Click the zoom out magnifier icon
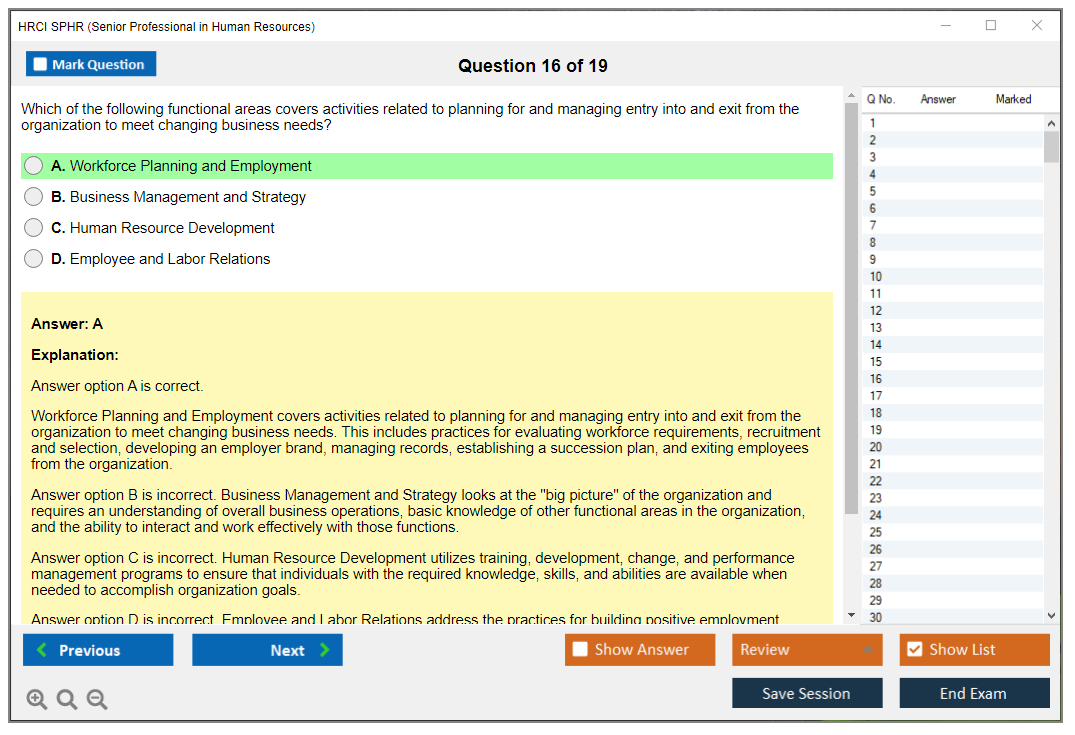The height and width of the screenshot is (735, 1075). pos(97,700)
